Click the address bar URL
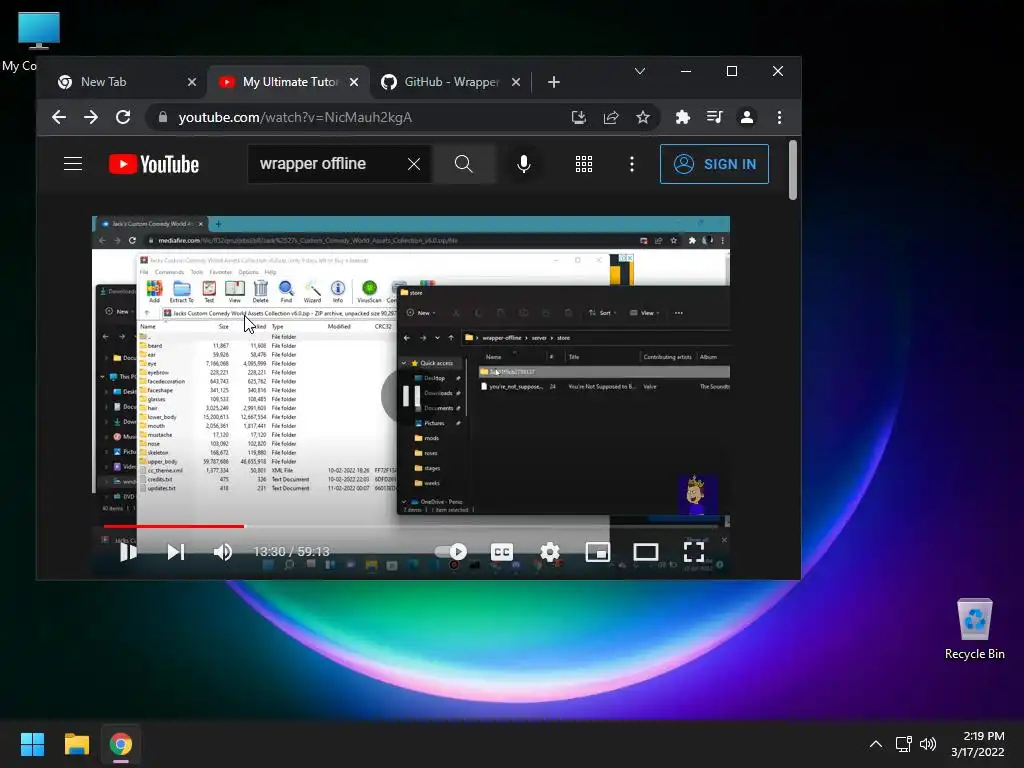 [295, 118]
